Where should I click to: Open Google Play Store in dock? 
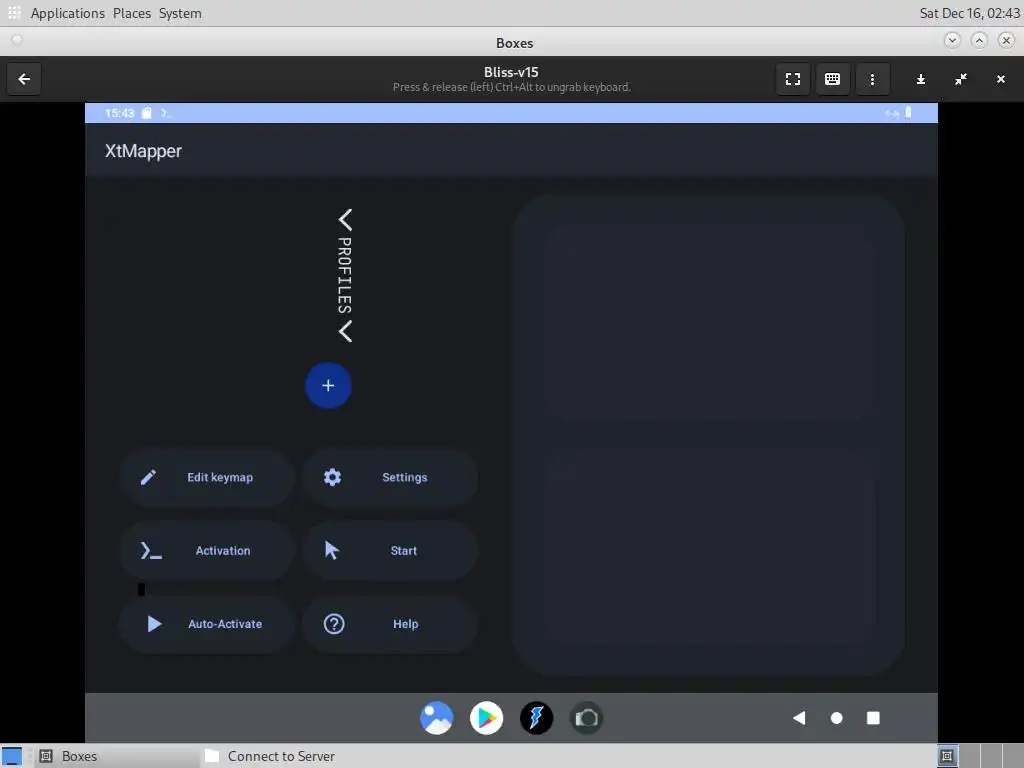[487, 718]
